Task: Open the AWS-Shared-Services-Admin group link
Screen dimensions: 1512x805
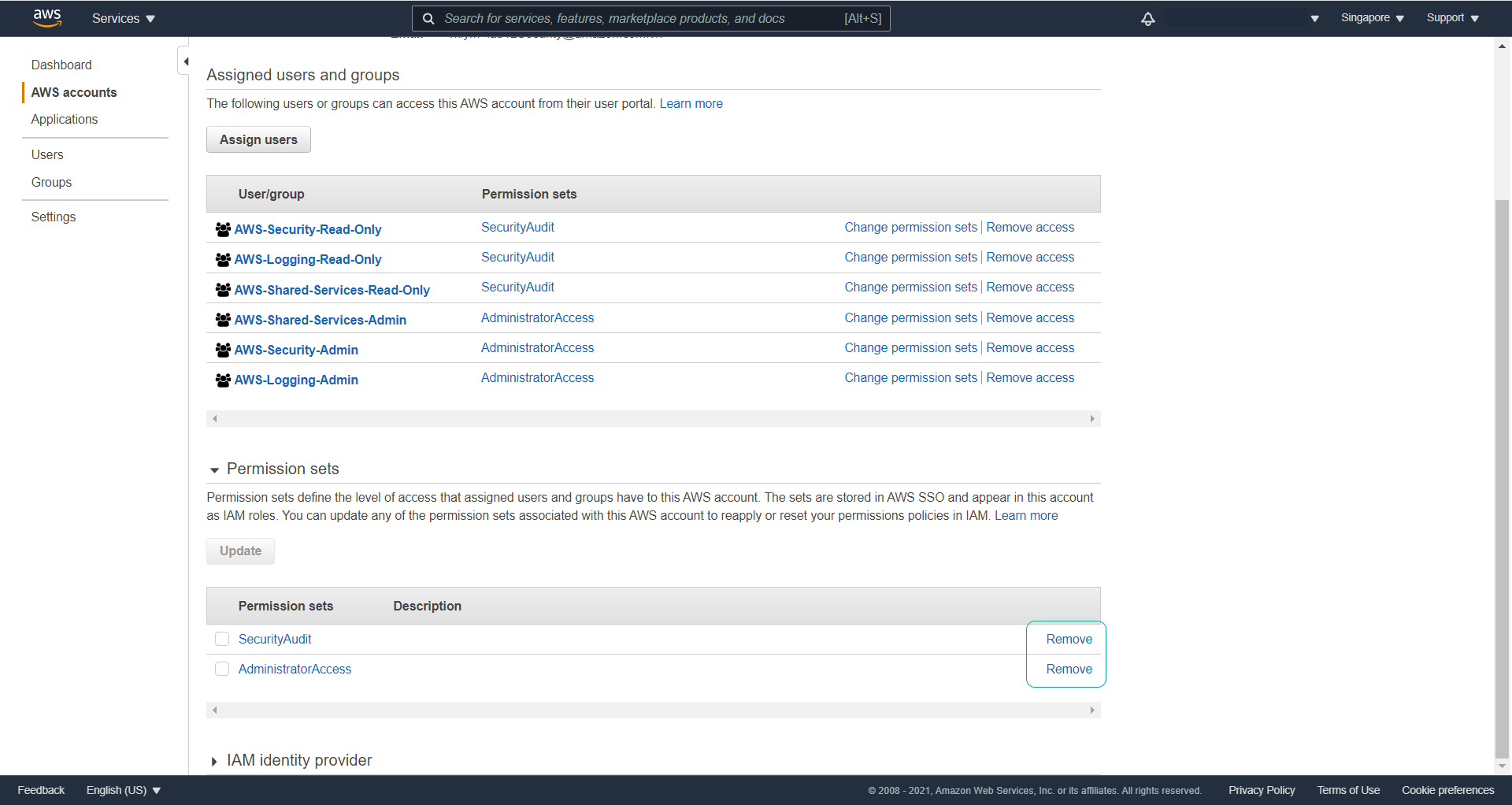Action: tap(320, 320)
